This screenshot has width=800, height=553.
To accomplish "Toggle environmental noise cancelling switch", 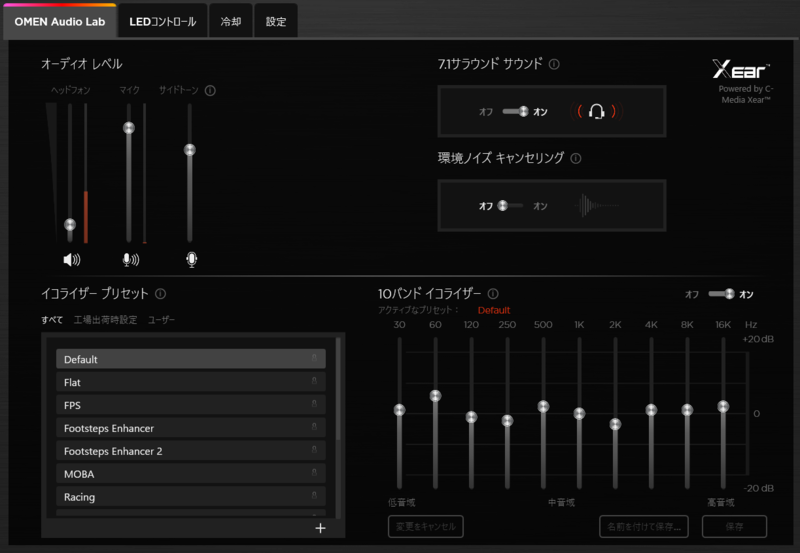I will coord(510,206).
